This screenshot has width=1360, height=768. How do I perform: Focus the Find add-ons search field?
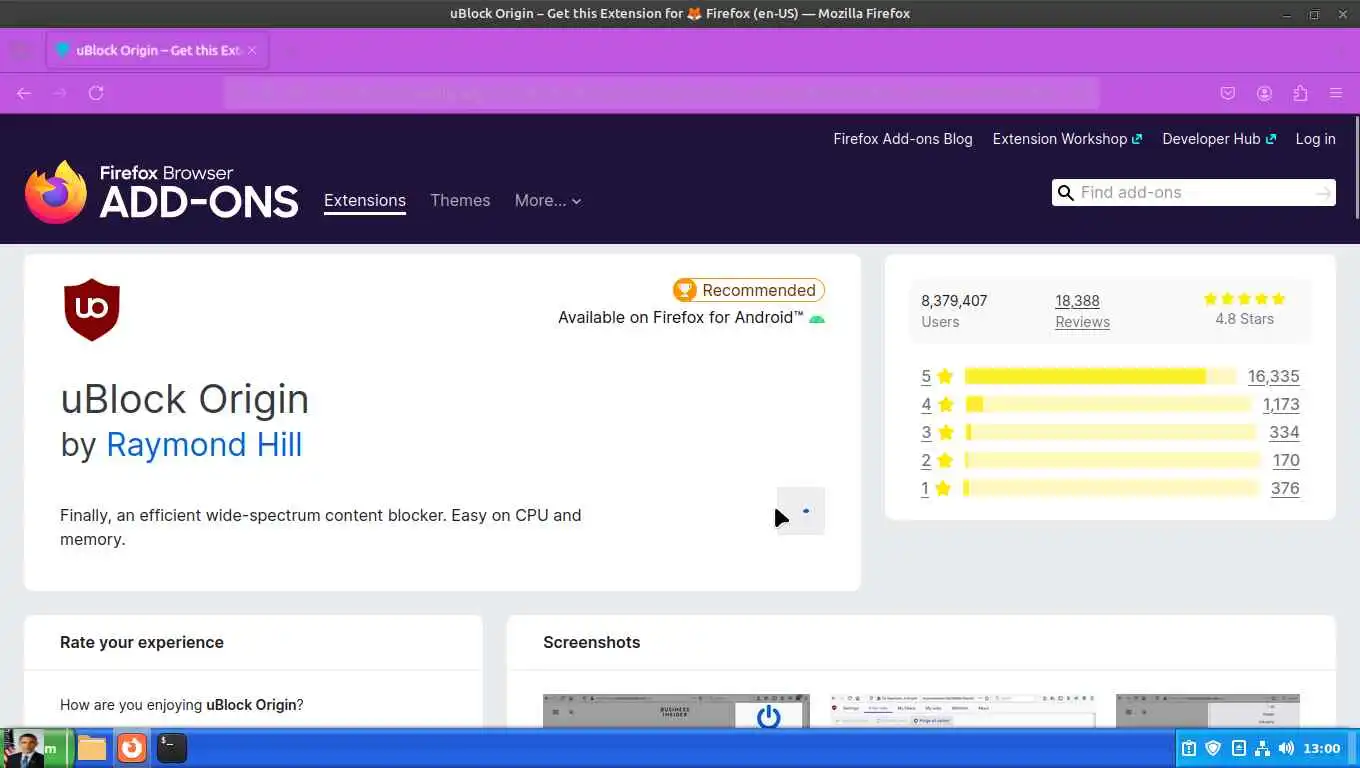(1194, 193)
